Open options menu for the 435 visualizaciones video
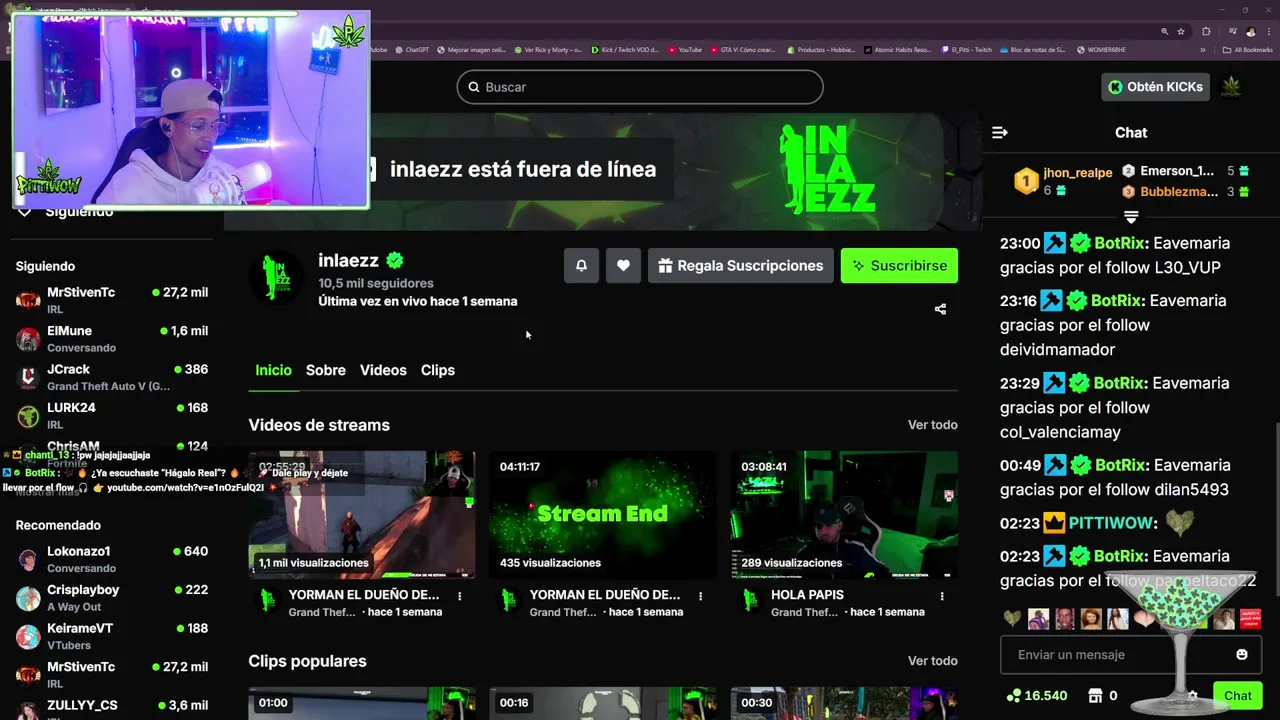 (701, 596)
